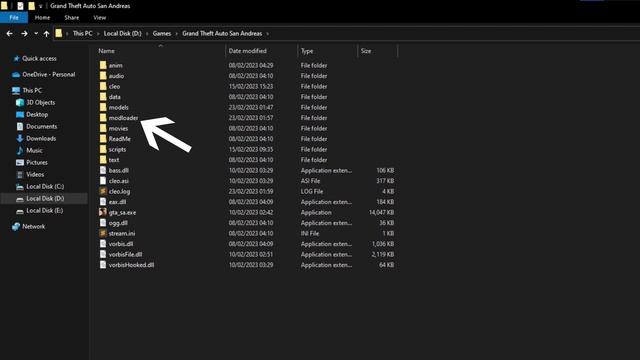The height and width of the screenshot is (360, 640).
Task: Click the stream.ini file icon
Action: point(103,233)
